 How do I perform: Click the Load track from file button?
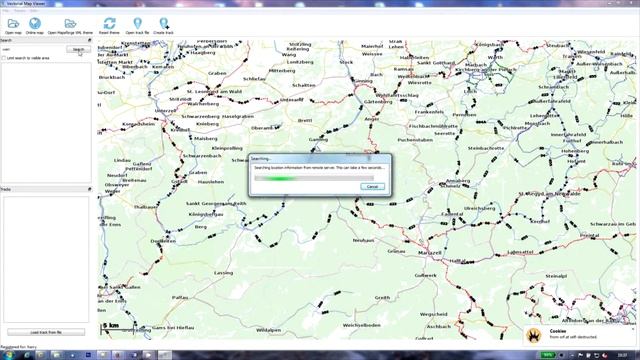pos(46,332)
